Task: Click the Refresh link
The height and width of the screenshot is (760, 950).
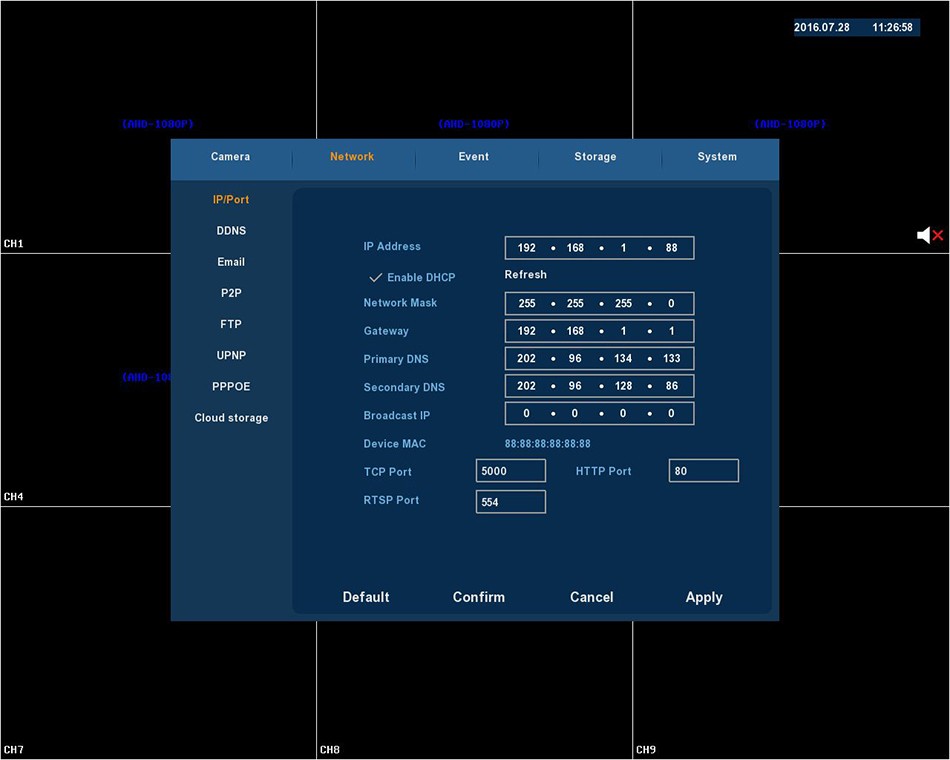Action: 525,275
